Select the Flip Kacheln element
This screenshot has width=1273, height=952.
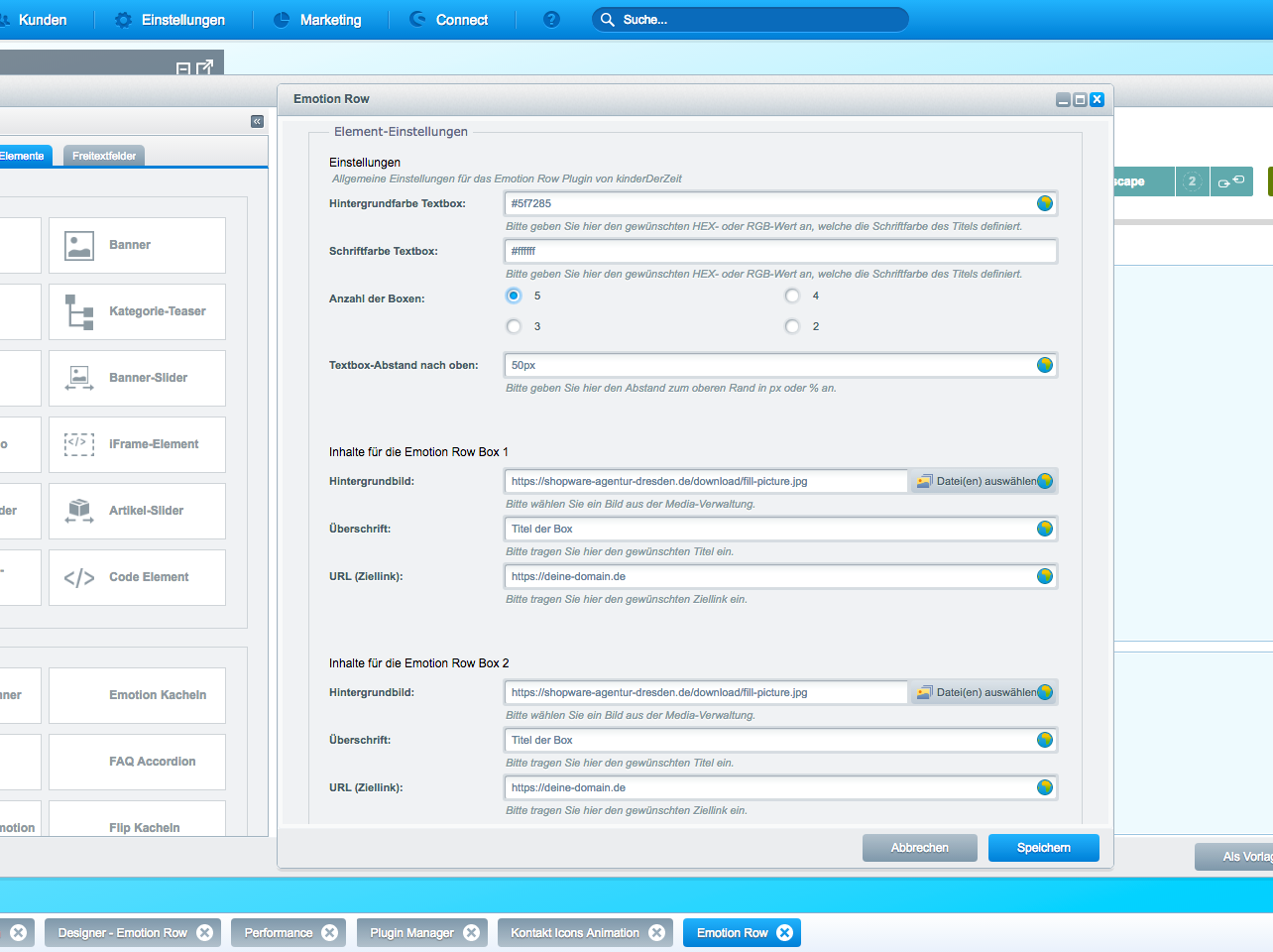[137, 819]
